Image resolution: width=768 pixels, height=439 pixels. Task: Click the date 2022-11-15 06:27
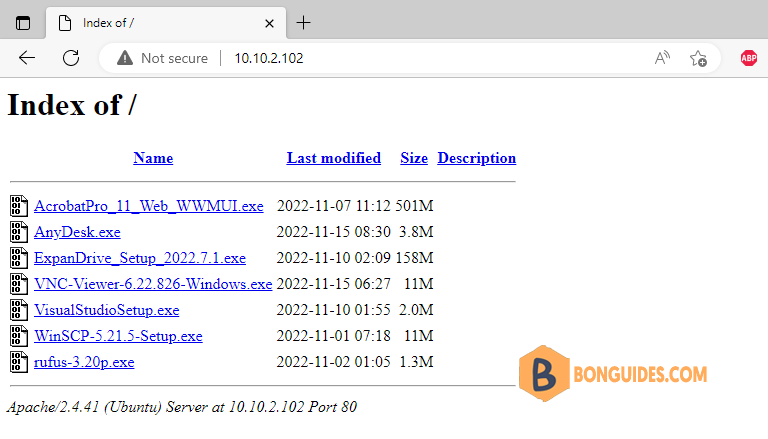tap(334, 284)
